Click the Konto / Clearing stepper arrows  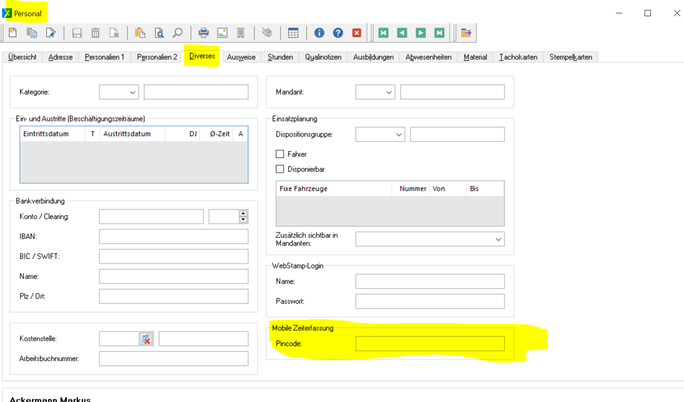point(243,216)
